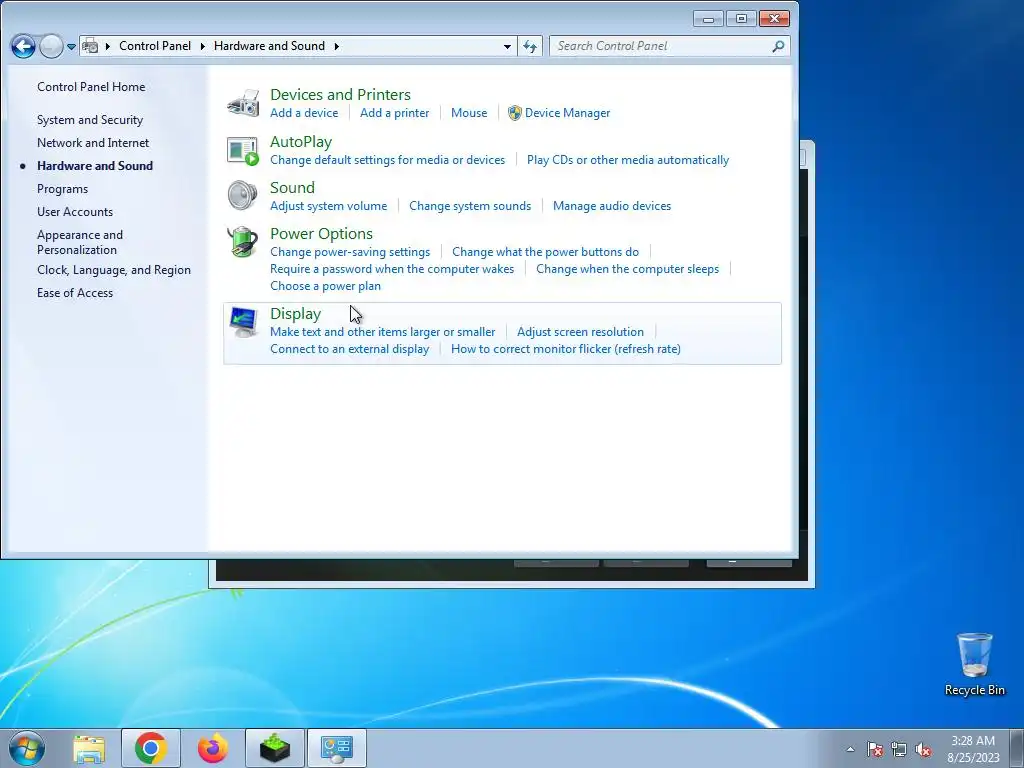Expand the Hardware and Sound breadcrumb arrow
The height and width of the screenshot is (768, 1024).
point(336,46)
